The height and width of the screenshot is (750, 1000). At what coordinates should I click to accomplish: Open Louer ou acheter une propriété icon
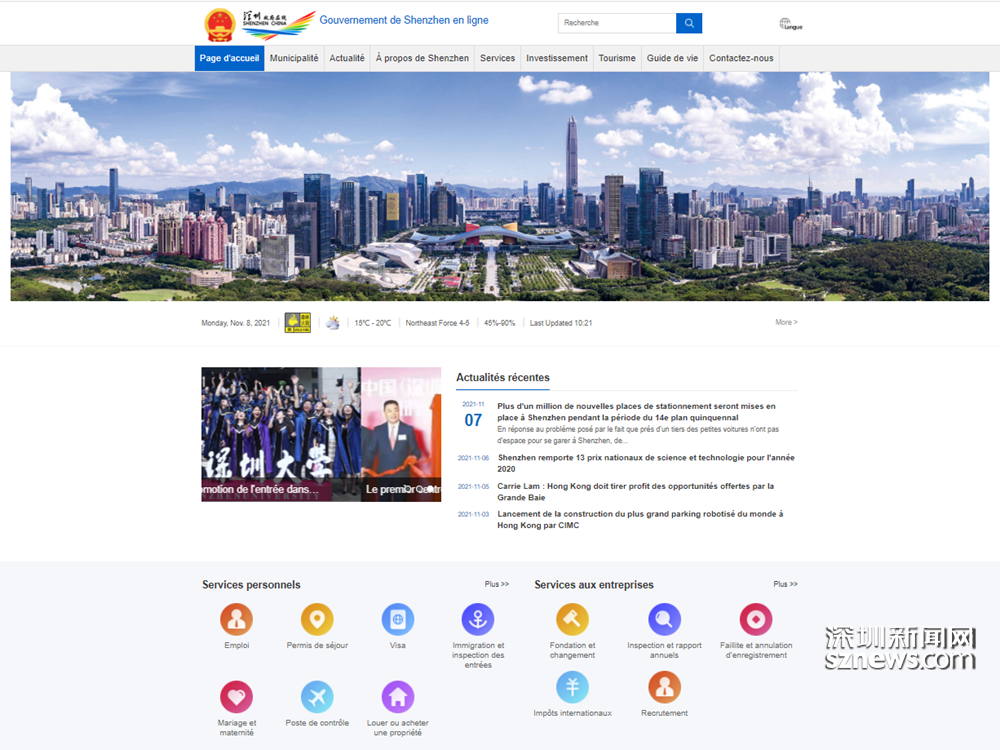pos(398,696)
